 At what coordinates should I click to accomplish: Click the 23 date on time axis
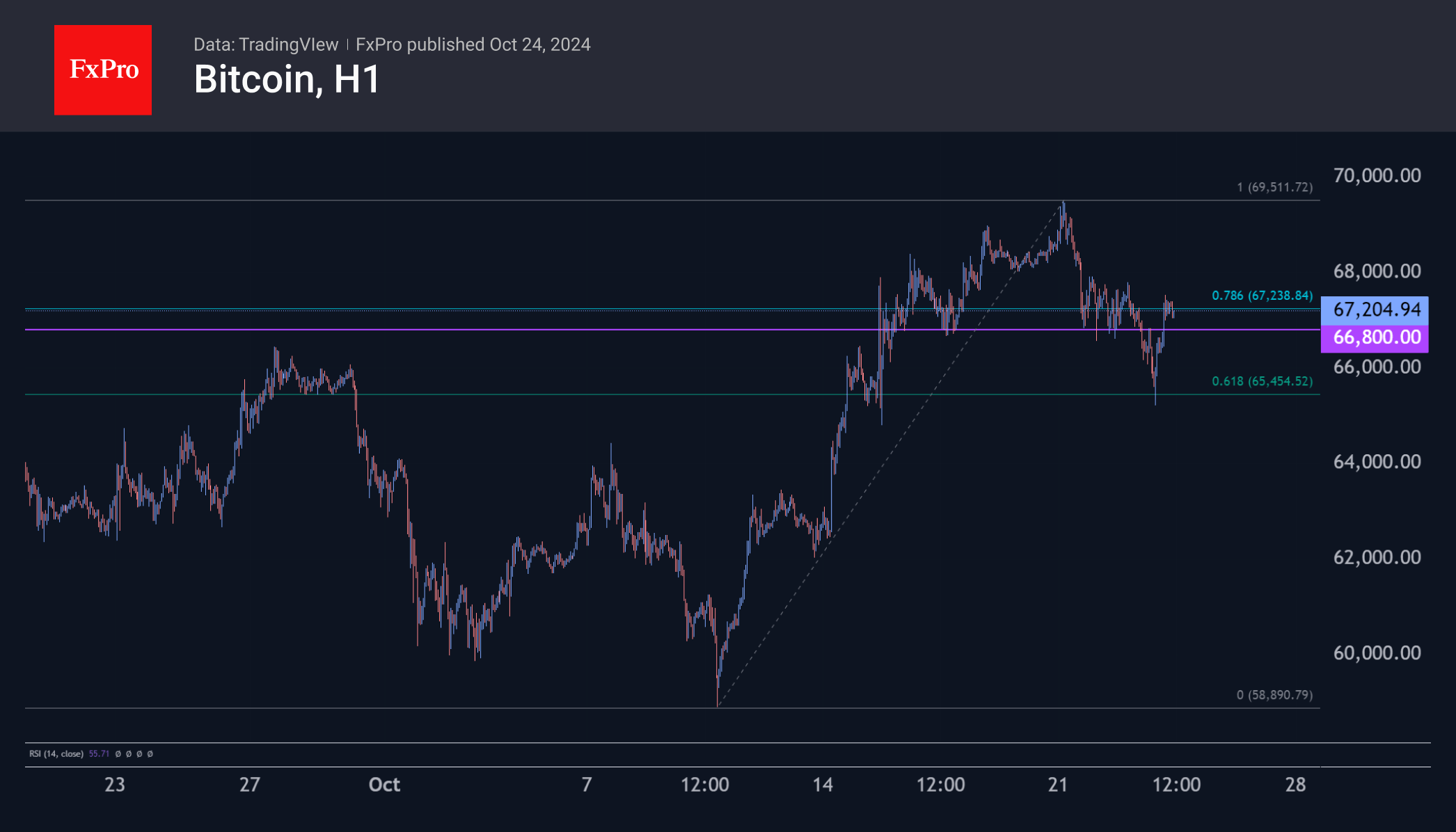[115, 785]
